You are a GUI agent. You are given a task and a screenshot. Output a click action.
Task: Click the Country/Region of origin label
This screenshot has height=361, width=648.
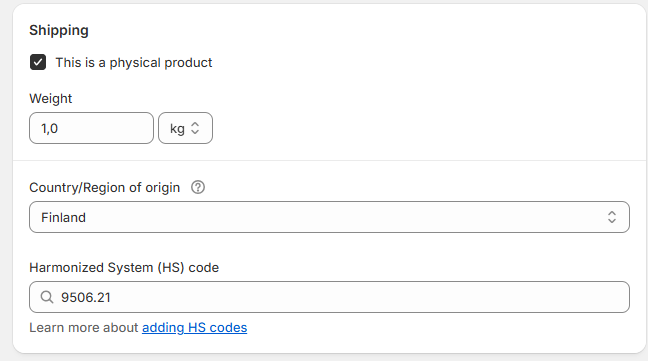tap(105, 188)
